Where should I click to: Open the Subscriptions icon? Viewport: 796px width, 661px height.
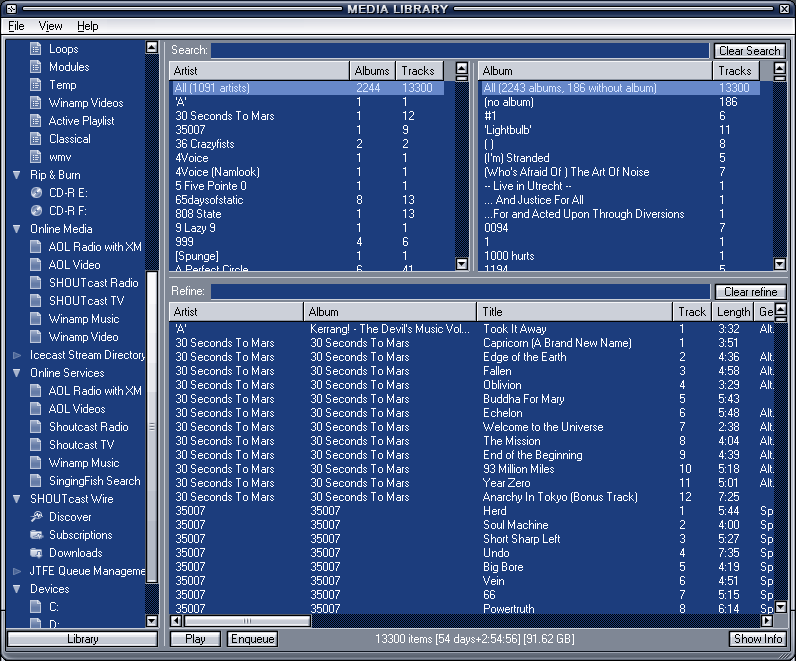[x=36, y=535]
